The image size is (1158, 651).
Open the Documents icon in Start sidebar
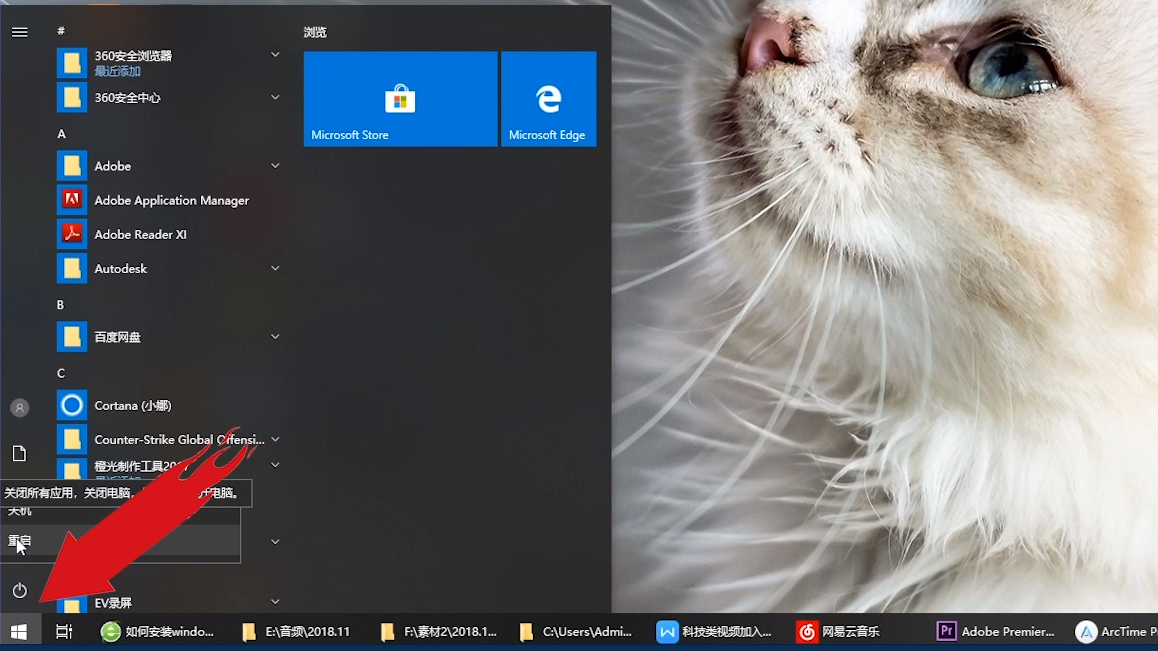[20, 453]
